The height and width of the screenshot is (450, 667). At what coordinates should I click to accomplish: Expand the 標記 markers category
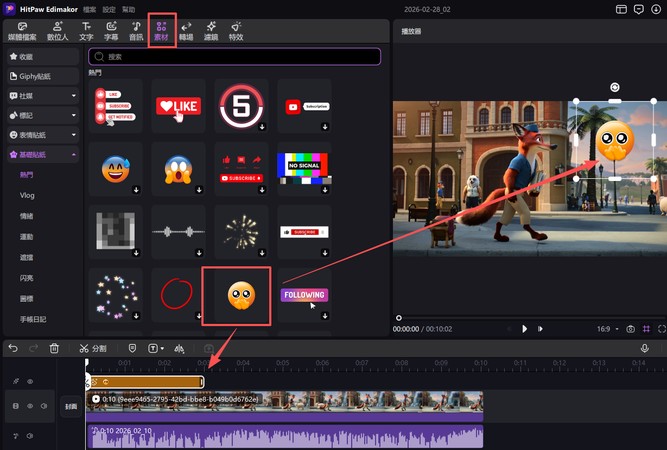click(43, 115)
